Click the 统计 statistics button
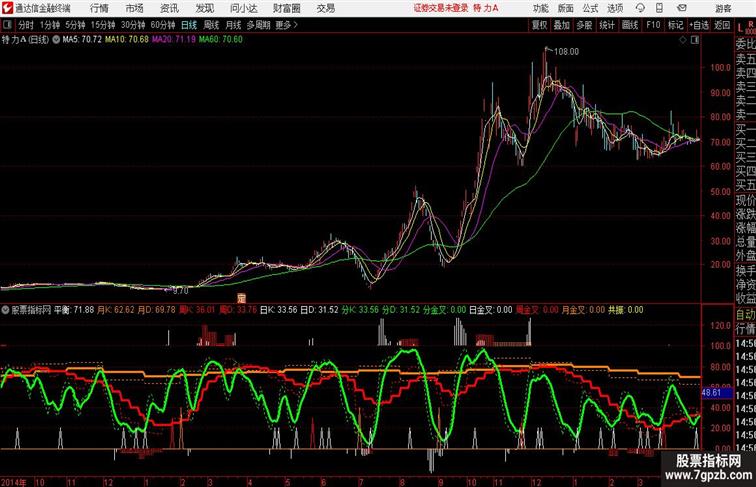The image size is (756, 487). coord(607,25)
